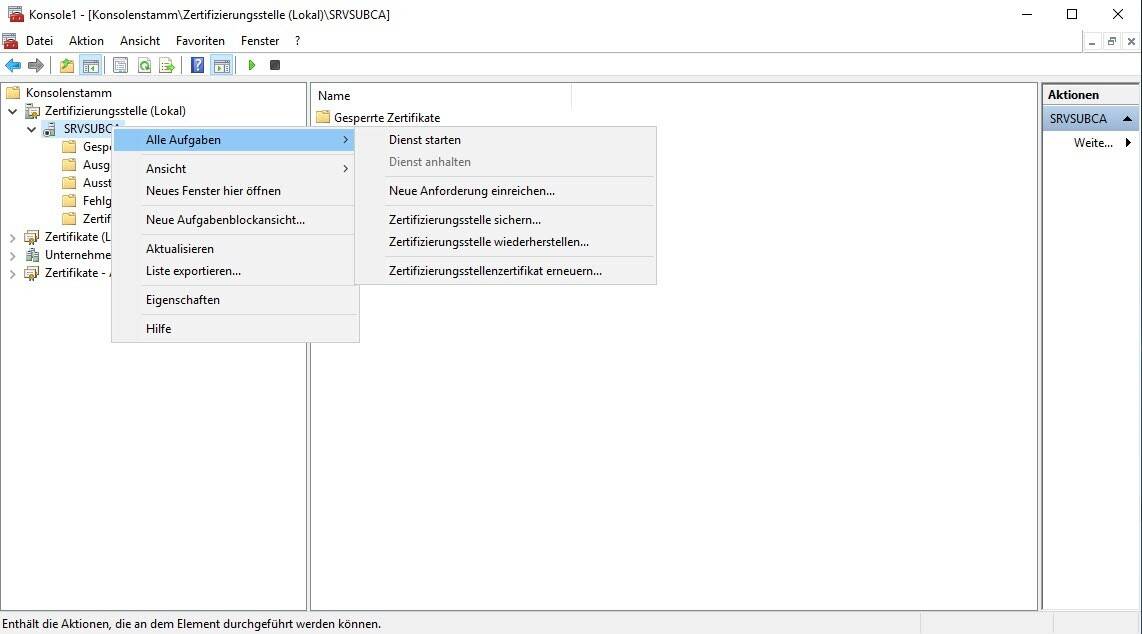Click Weitere actions in Aktionen pane

(x=1093, y=143)
